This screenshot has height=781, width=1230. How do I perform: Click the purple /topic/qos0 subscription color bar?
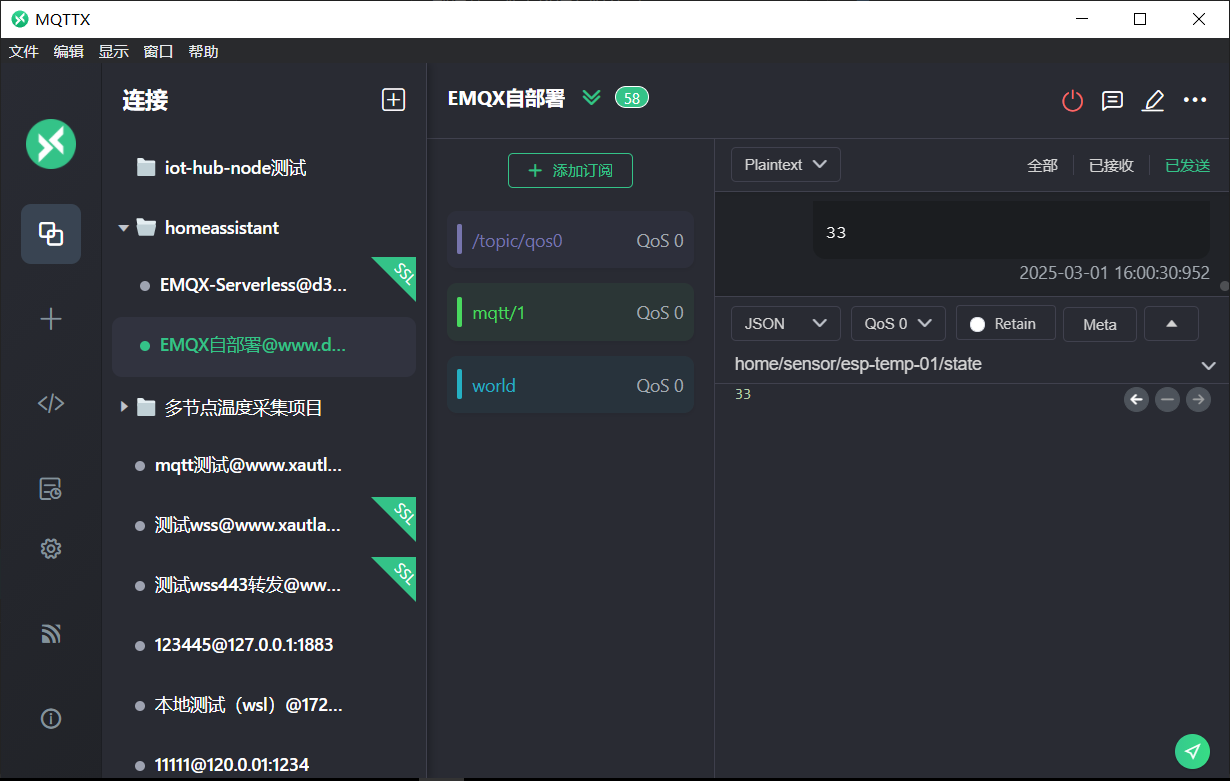(x=459, y=240)
